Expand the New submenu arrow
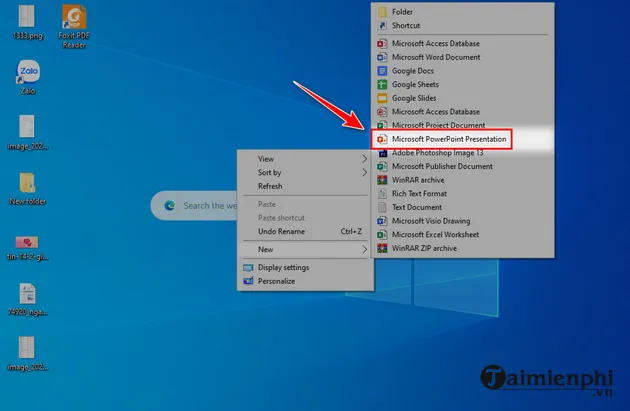 pyautogui.click(x=364, y=249)
